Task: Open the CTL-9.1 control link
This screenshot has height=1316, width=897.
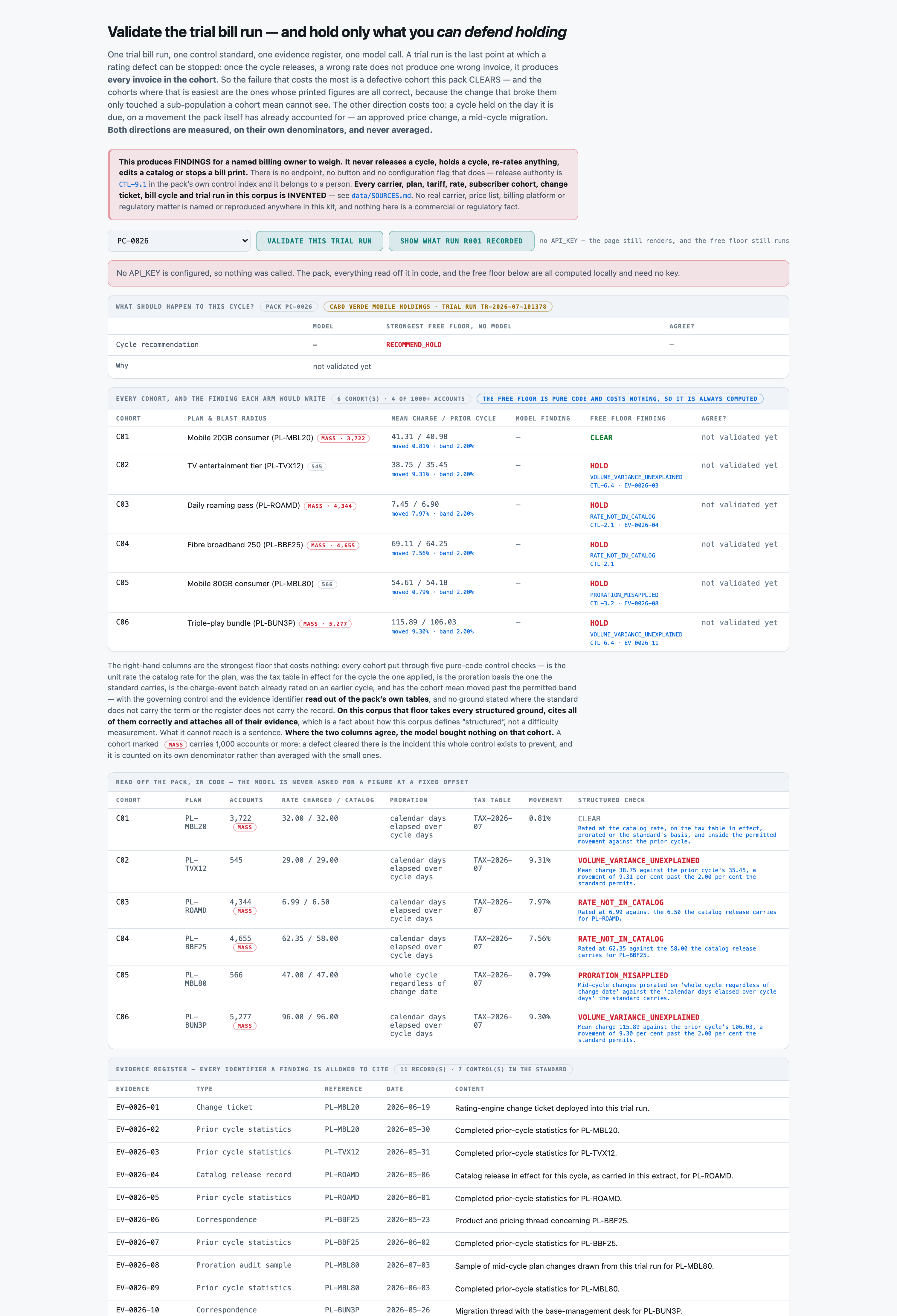Action: click(132, 184)
